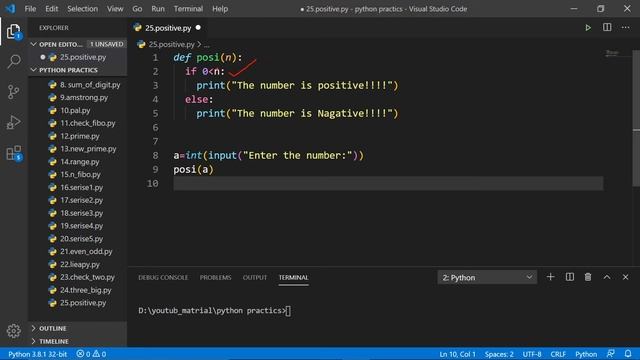Open the Go menu
This screenshot has width=640, height=360.
point(137,9)
